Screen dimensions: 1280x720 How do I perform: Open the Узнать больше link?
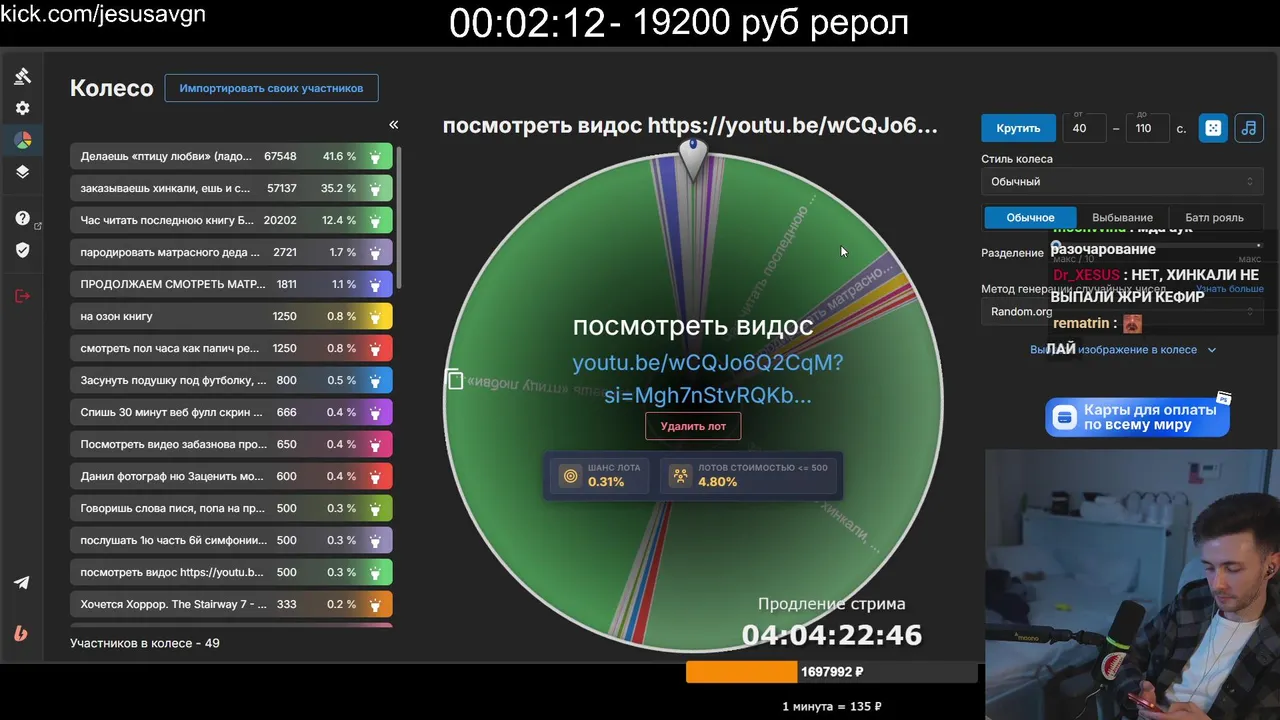(1229, 289)
